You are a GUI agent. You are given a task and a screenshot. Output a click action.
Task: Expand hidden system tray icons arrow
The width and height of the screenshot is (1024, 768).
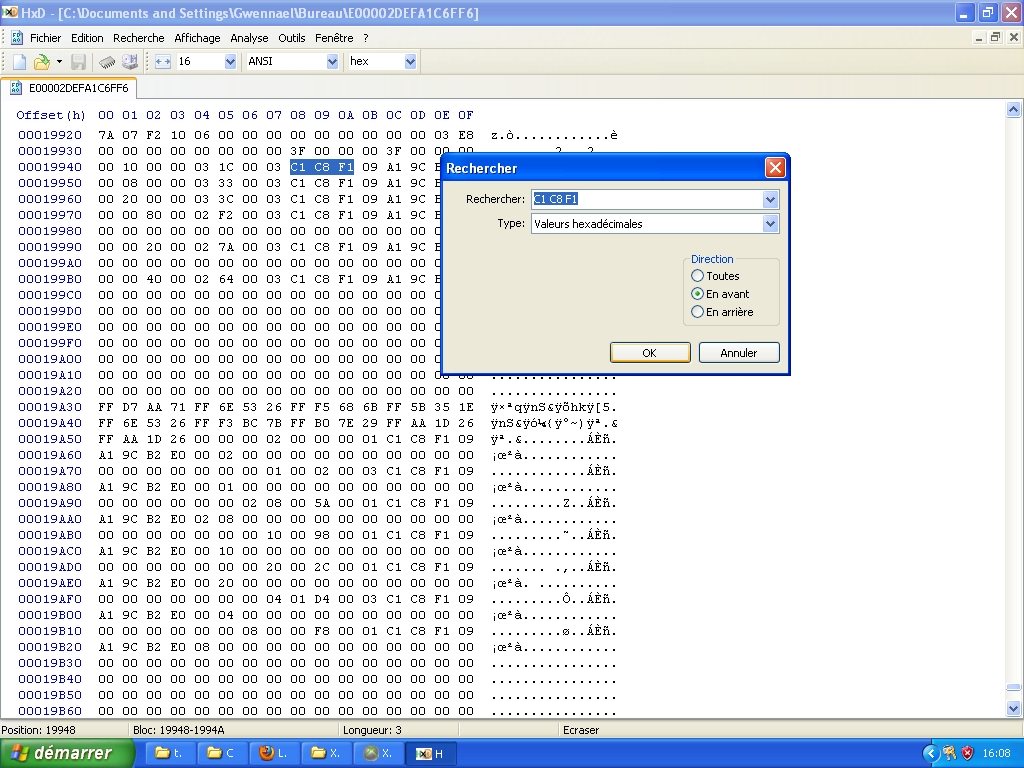click(x=931, y=754)
